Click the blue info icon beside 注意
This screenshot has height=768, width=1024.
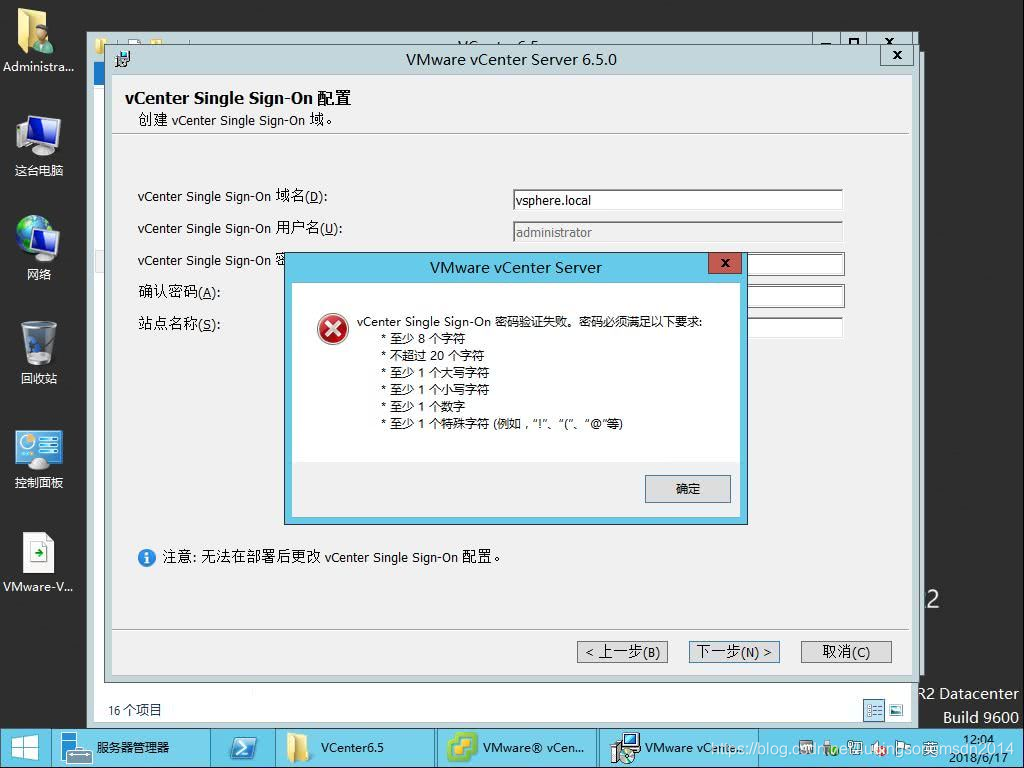146,557
